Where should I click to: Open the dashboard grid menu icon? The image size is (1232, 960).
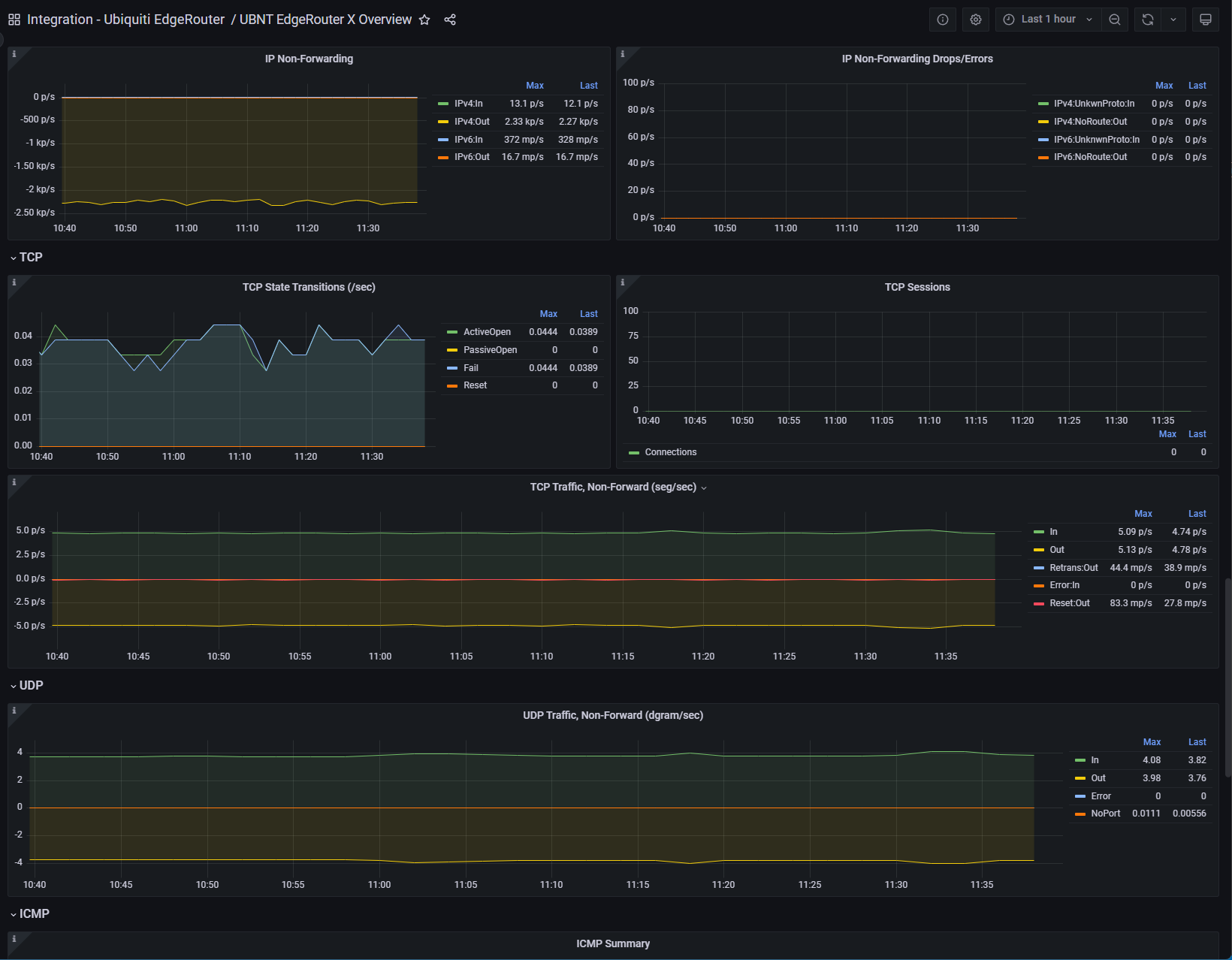(x=14, y=20)
